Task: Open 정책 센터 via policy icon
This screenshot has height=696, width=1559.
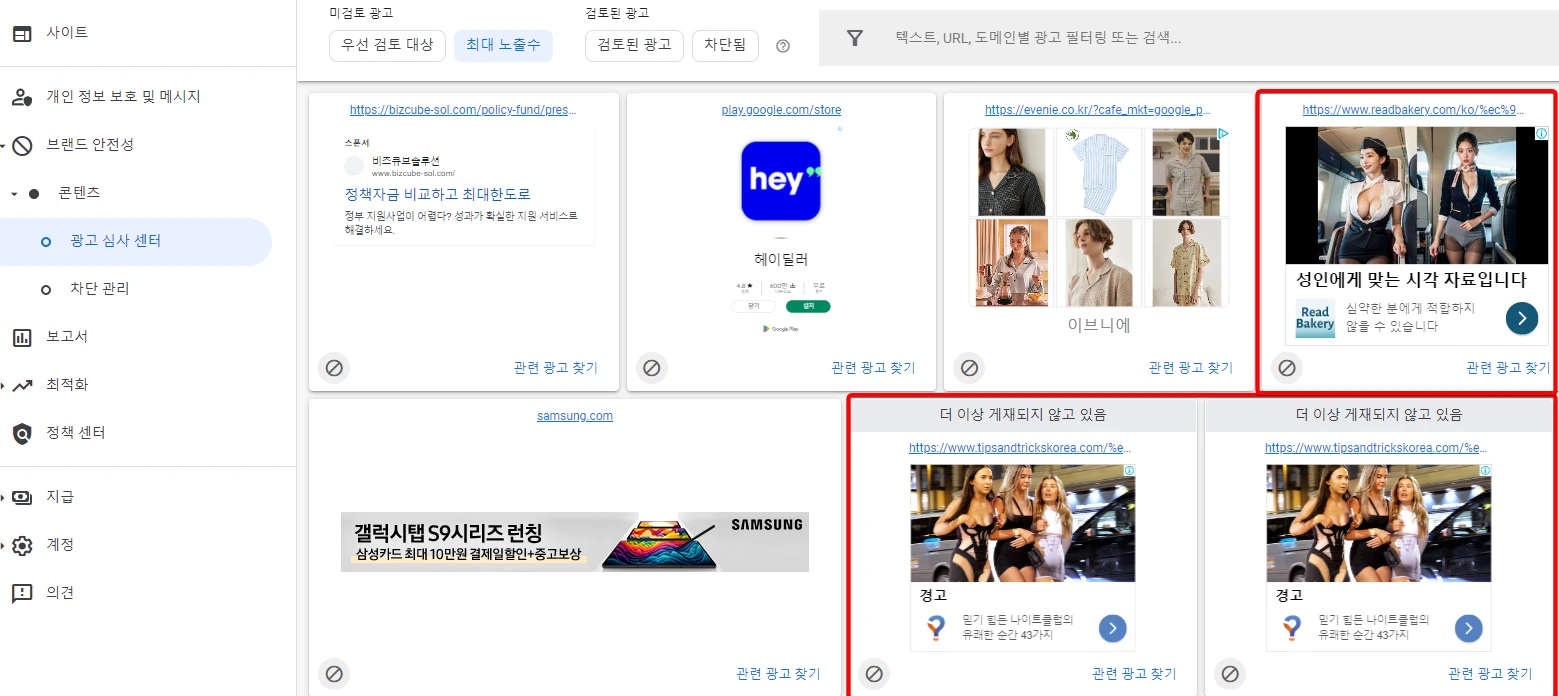Action: [x=21, y=432]
